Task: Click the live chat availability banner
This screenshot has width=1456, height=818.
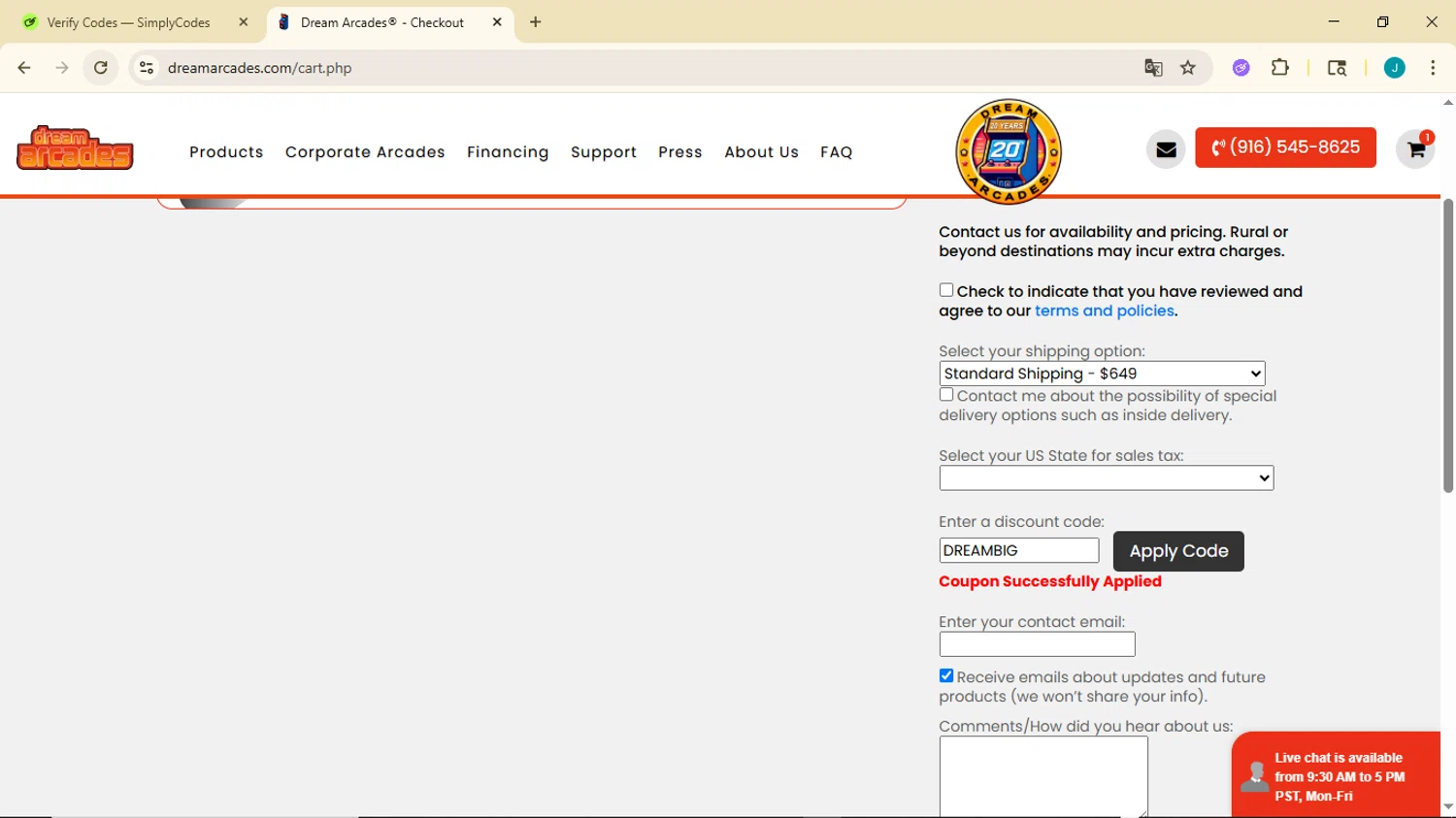Action: 1336,774
